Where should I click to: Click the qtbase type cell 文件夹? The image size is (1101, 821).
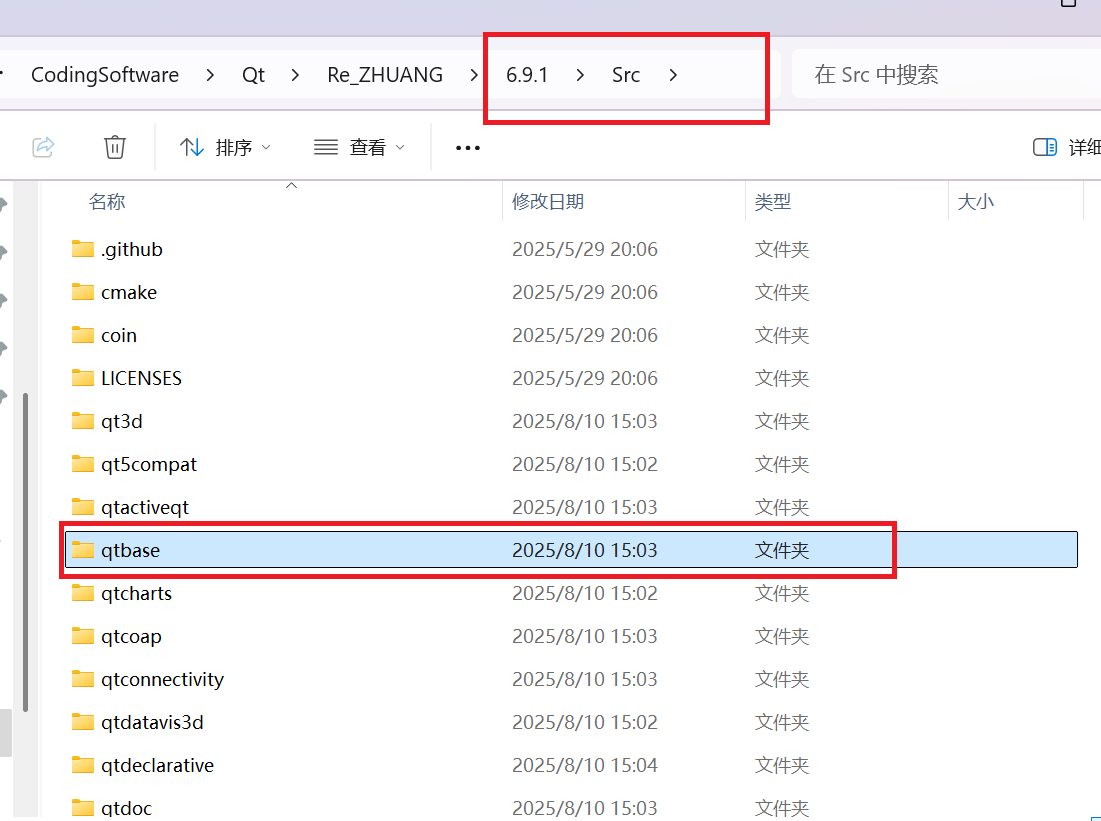pos(782,550)
